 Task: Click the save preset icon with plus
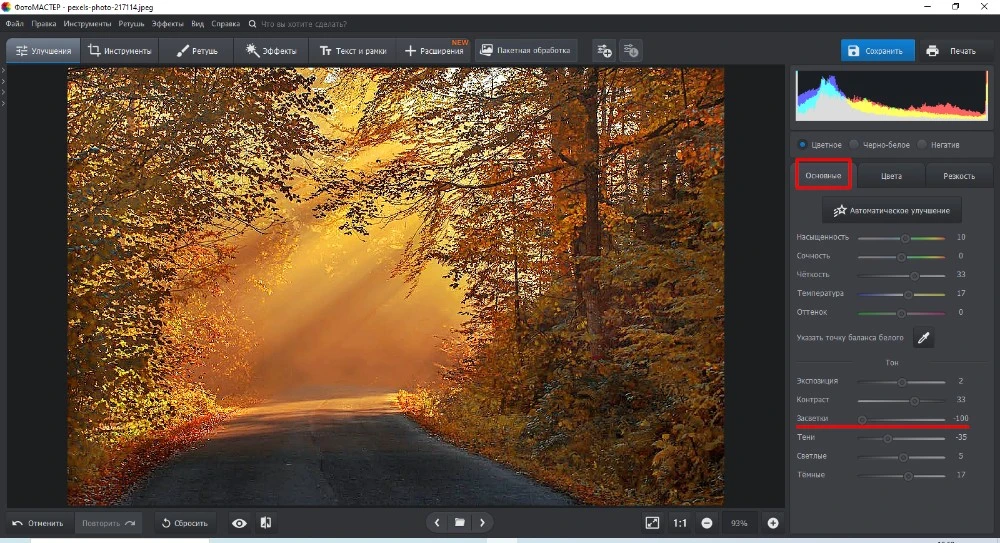[x=603, y=50]
